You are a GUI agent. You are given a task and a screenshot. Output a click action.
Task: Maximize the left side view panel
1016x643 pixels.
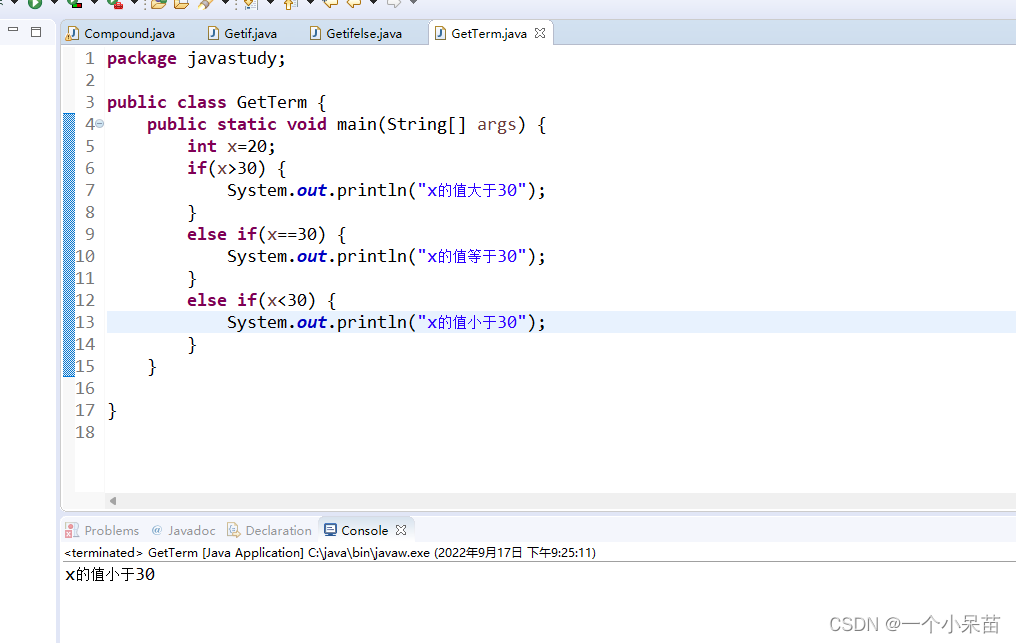tap(36, 31)
